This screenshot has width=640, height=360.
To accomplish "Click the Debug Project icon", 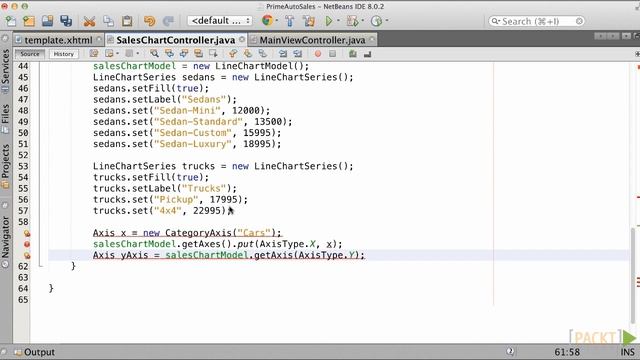I will [351, 21].
